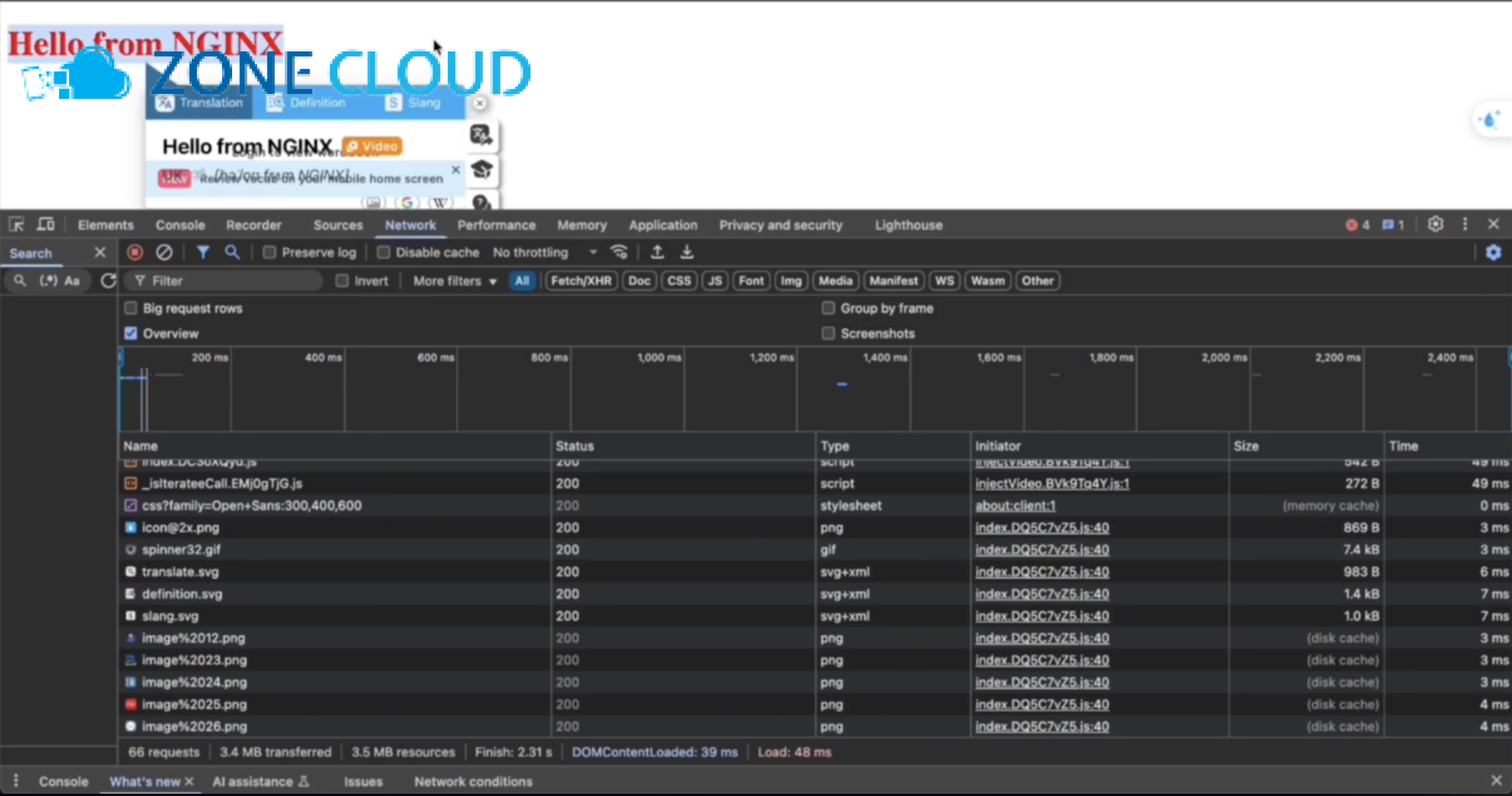This screenshot has height=796, width=1512.
Task: Import HAR file upload icon
Action: tap(657, 252)
